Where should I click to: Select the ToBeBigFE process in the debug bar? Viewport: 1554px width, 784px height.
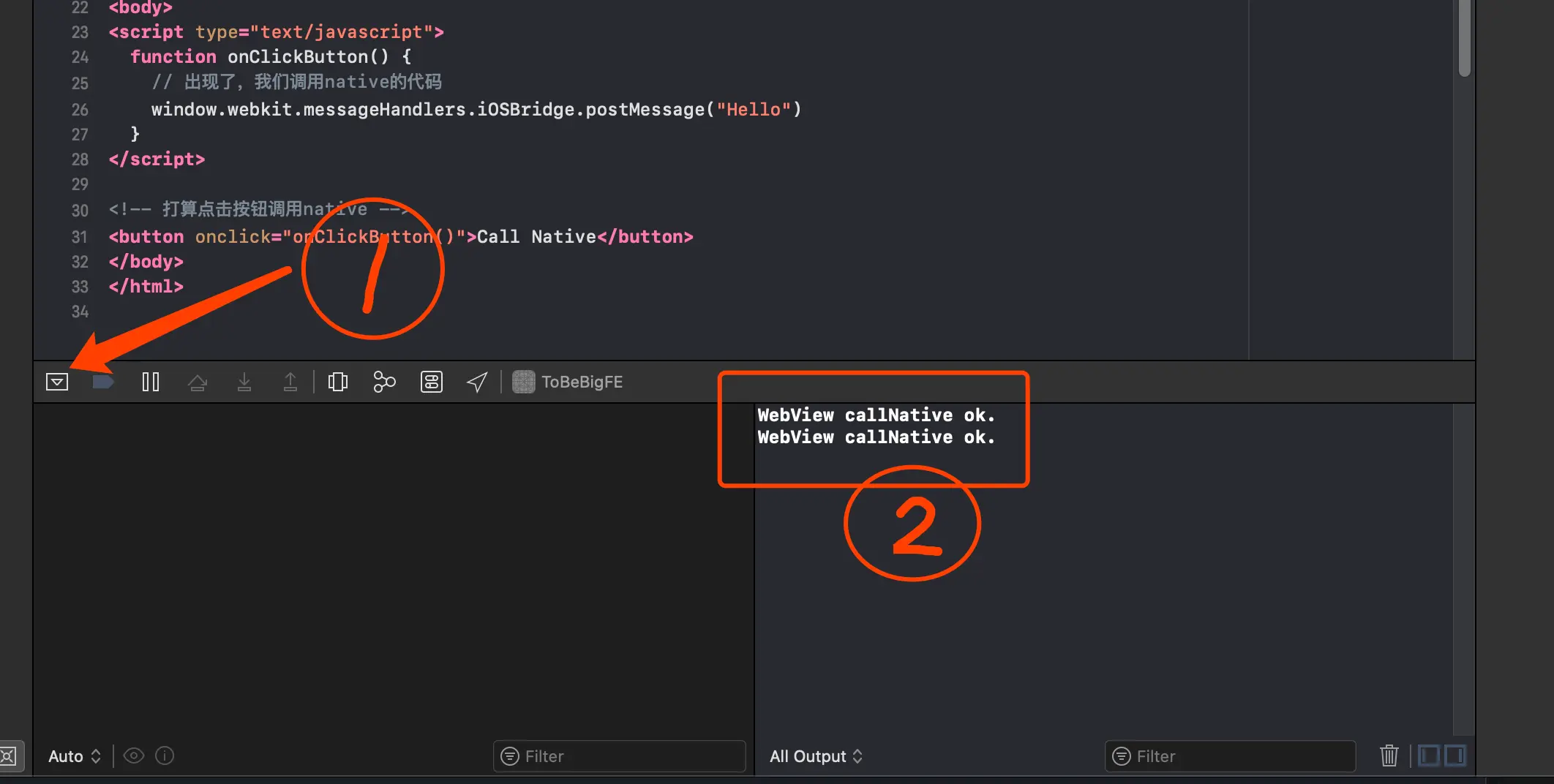pyautogui.click(x=568, y=382)
